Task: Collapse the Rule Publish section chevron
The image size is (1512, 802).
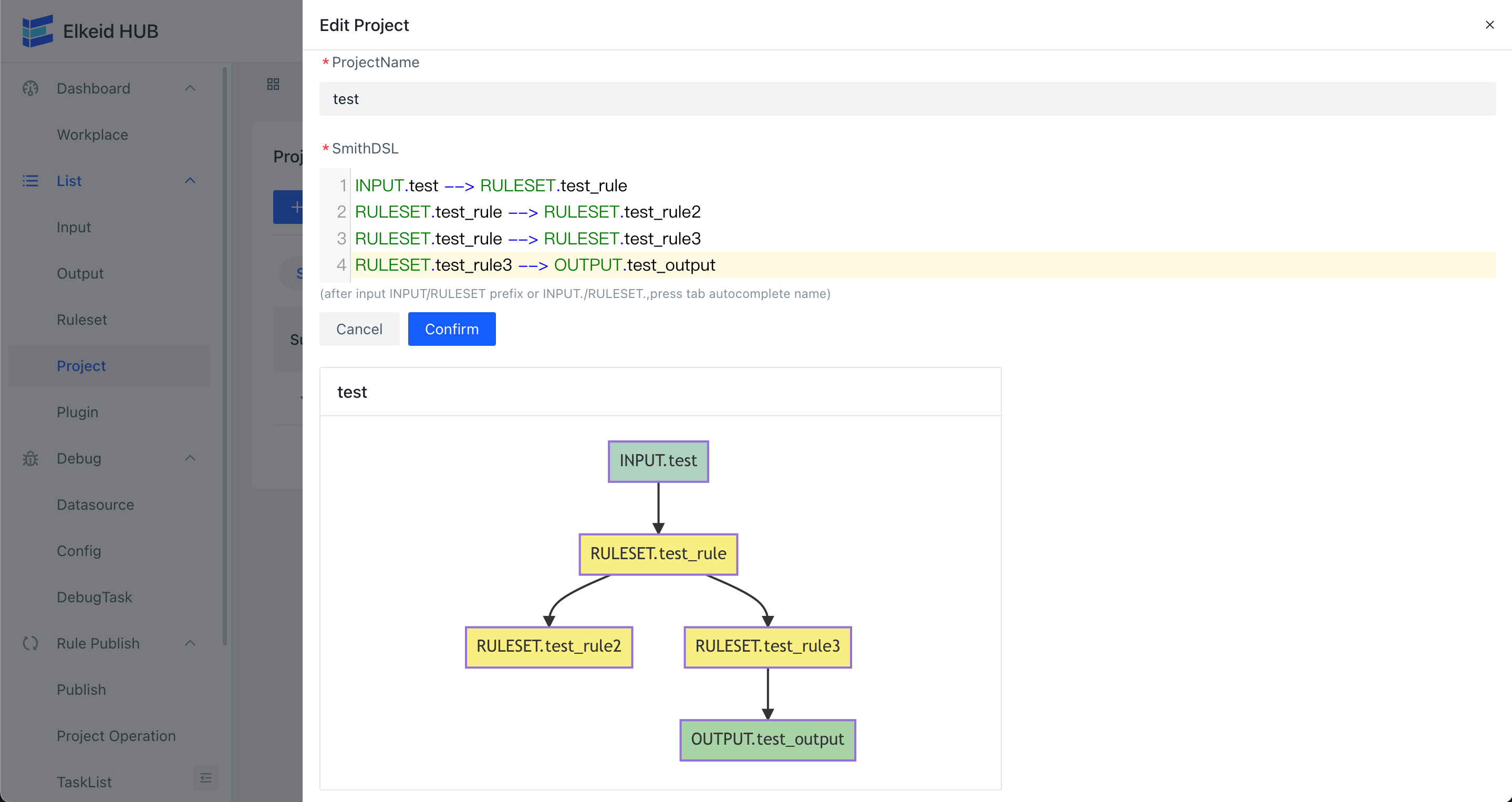Action: 190,643
